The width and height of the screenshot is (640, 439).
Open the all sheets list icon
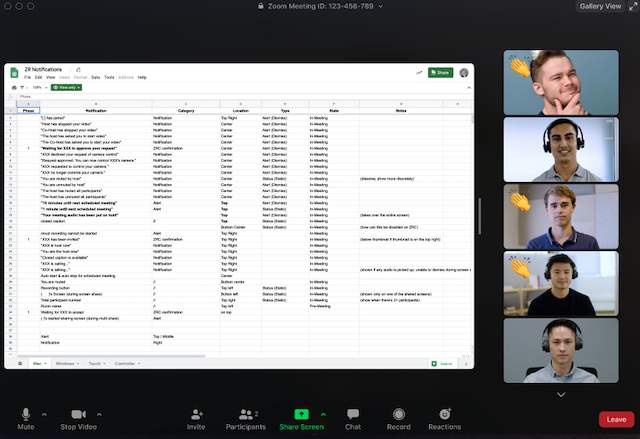click(x=20, y=363)
